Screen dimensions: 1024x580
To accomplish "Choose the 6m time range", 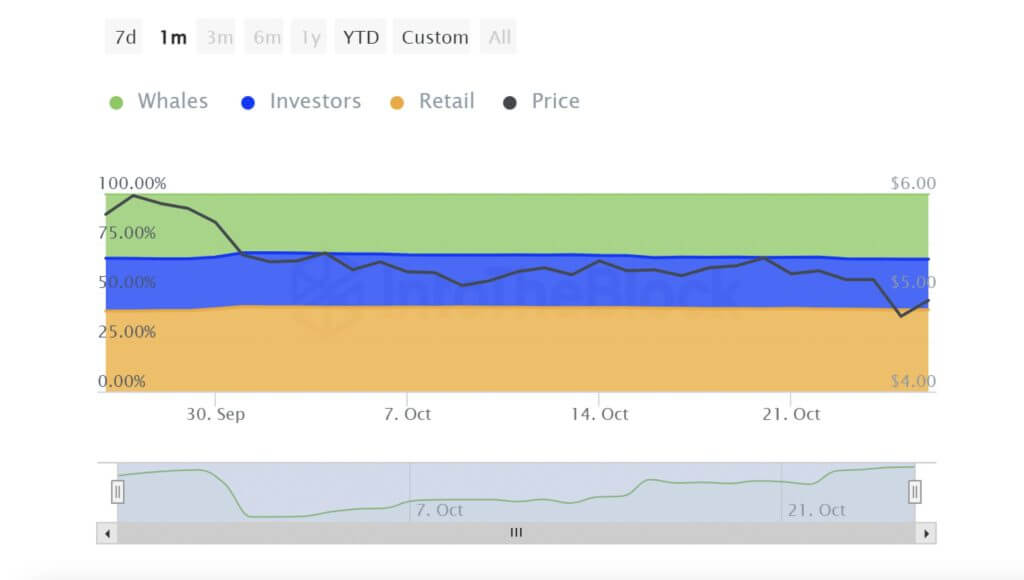I will click(x=266, y=37).
